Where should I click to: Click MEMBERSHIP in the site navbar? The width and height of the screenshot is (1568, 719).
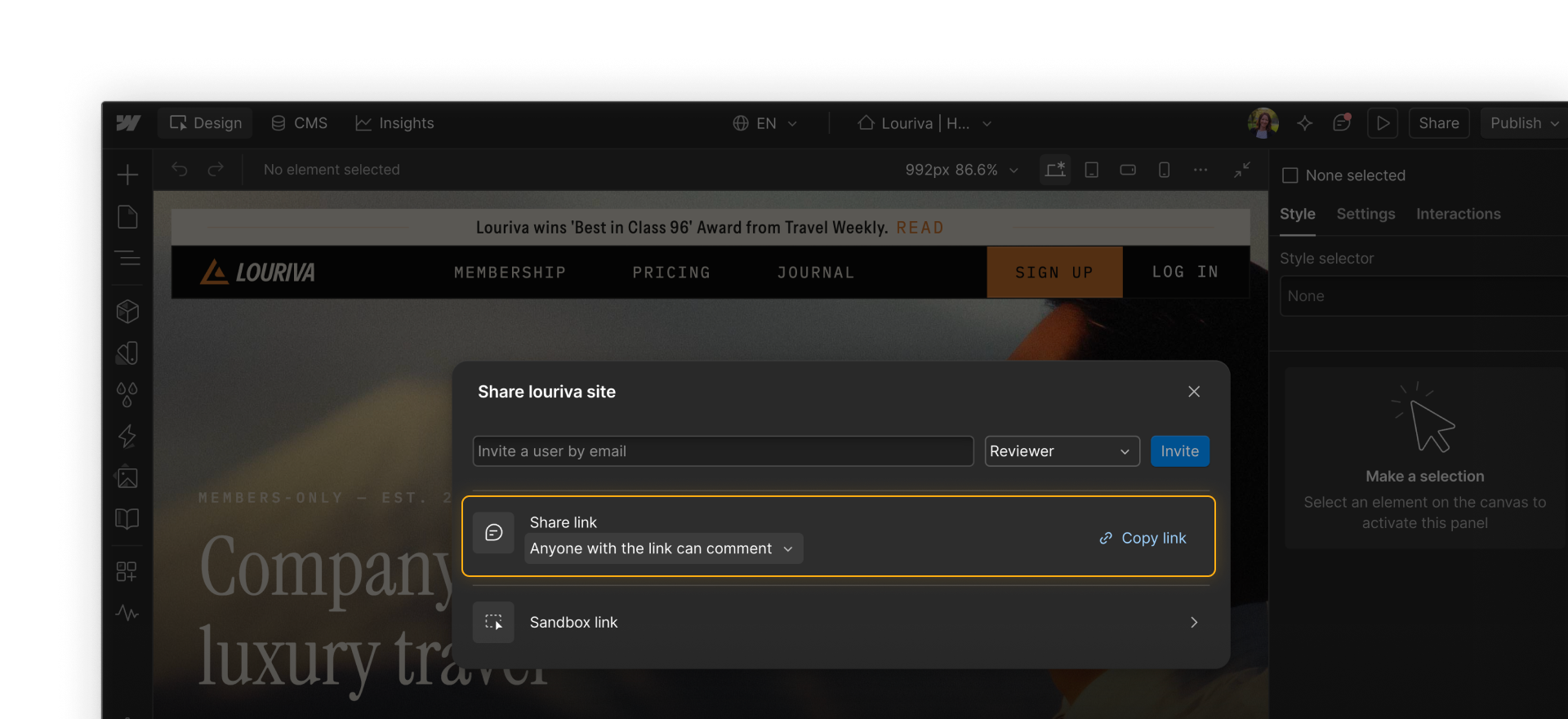[510, 273]
